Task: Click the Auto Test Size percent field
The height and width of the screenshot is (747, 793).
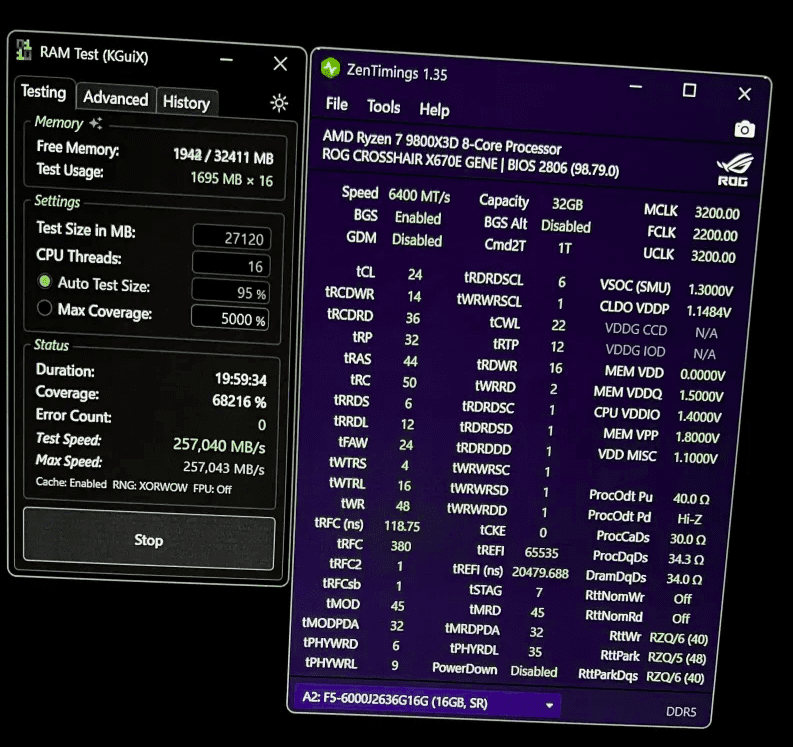Action: pos(230,292)
